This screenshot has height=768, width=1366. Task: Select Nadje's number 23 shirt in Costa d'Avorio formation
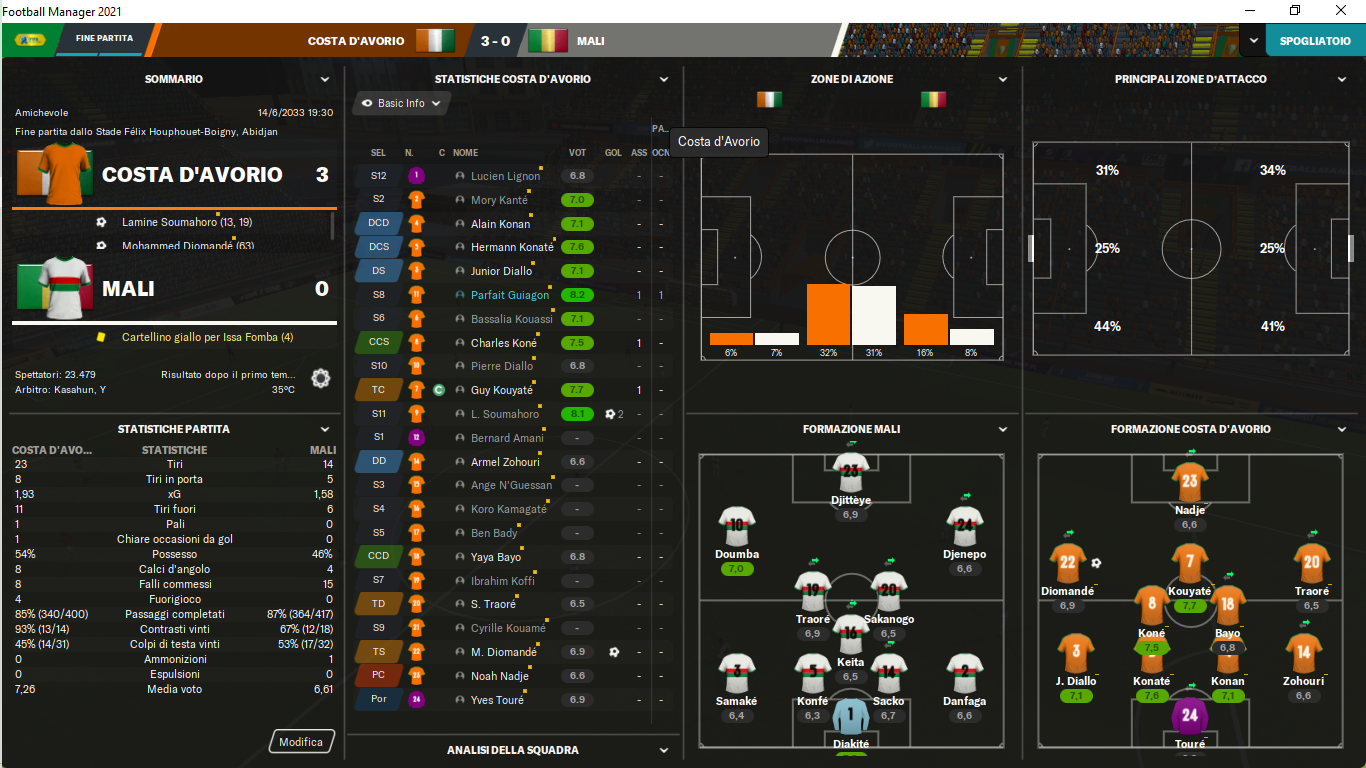1189,482
